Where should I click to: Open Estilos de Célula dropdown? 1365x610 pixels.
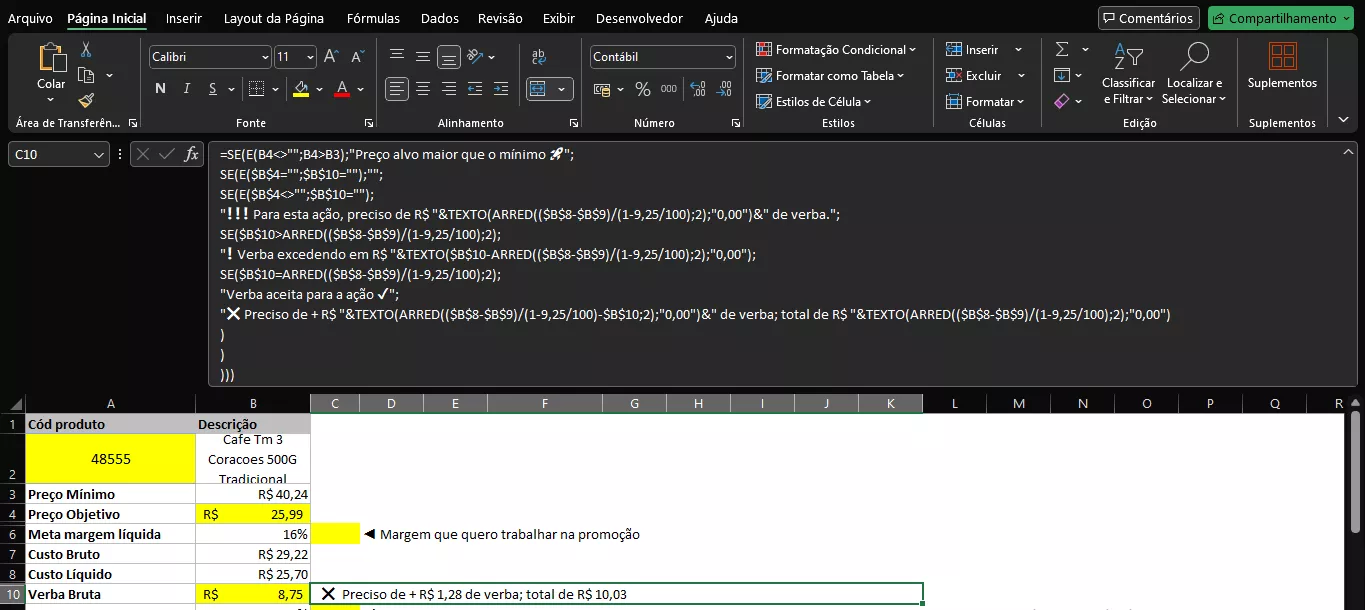point(814,101)
